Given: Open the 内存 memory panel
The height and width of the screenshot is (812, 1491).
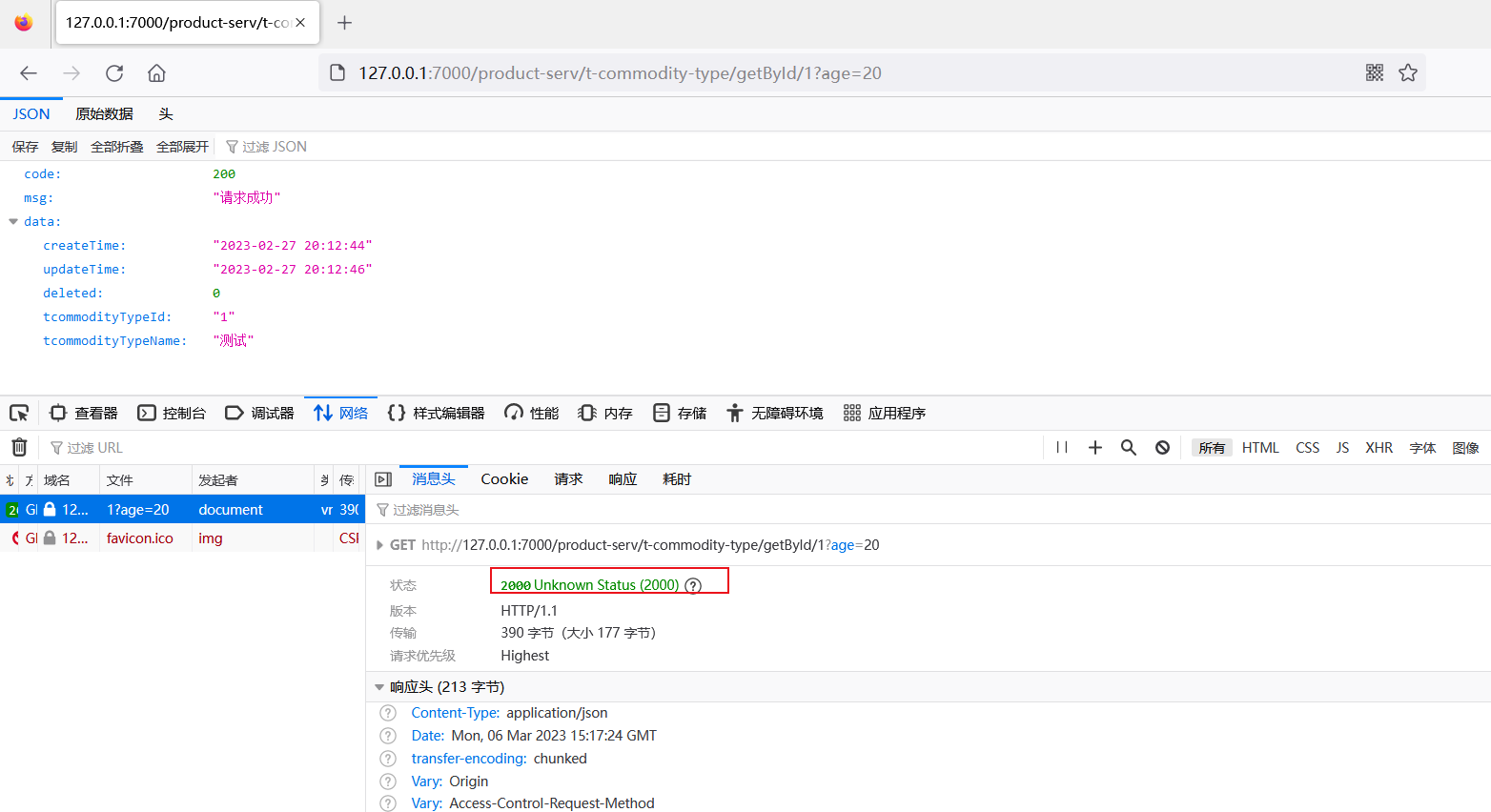Looking at the screenshot, I should tap(605, 413).
